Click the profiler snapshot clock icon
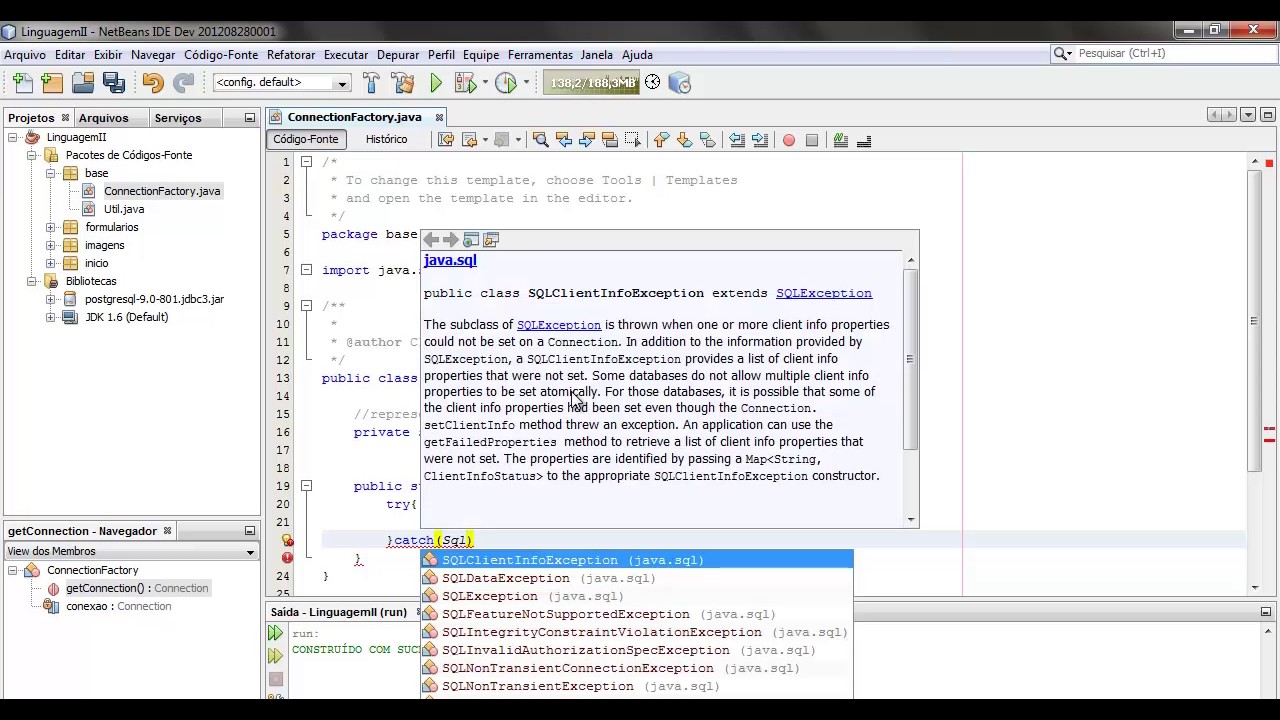The height and width of the screenshot is (720, 1280). tap(653, 83)
